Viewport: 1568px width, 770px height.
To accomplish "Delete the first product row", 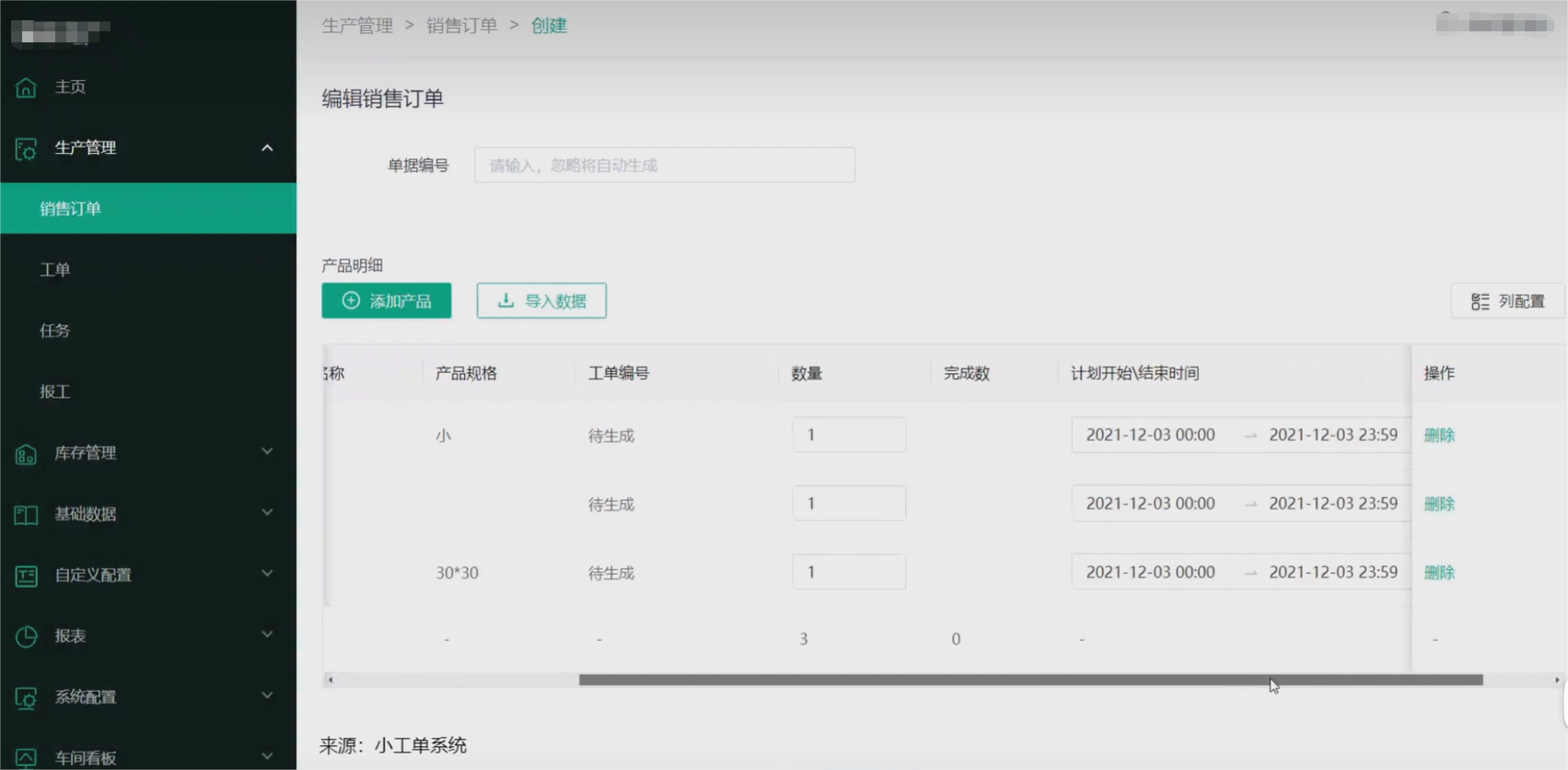I will coord(1439,436).
